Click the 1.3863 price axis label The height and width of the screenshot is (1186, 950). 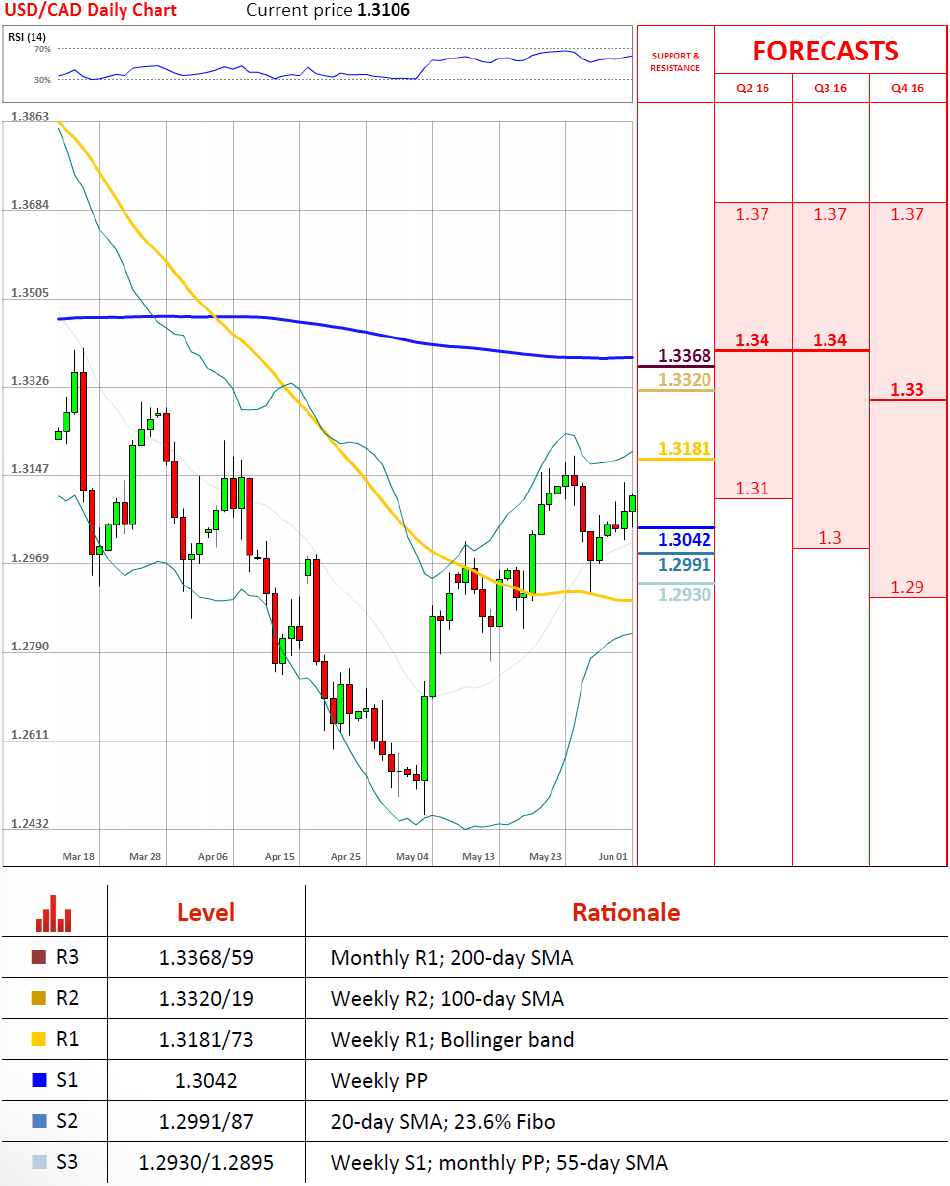click(29, 116)
